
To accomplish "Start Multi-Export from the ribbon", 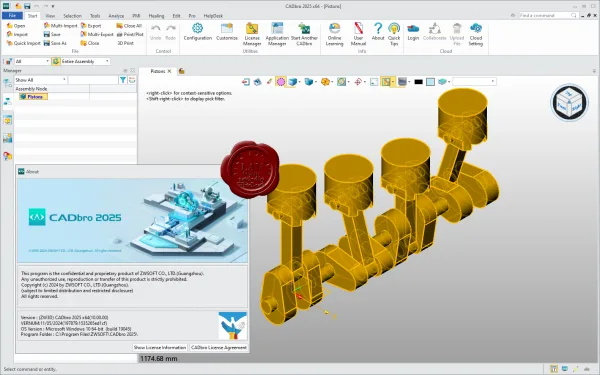I will [x=97, y=34].
